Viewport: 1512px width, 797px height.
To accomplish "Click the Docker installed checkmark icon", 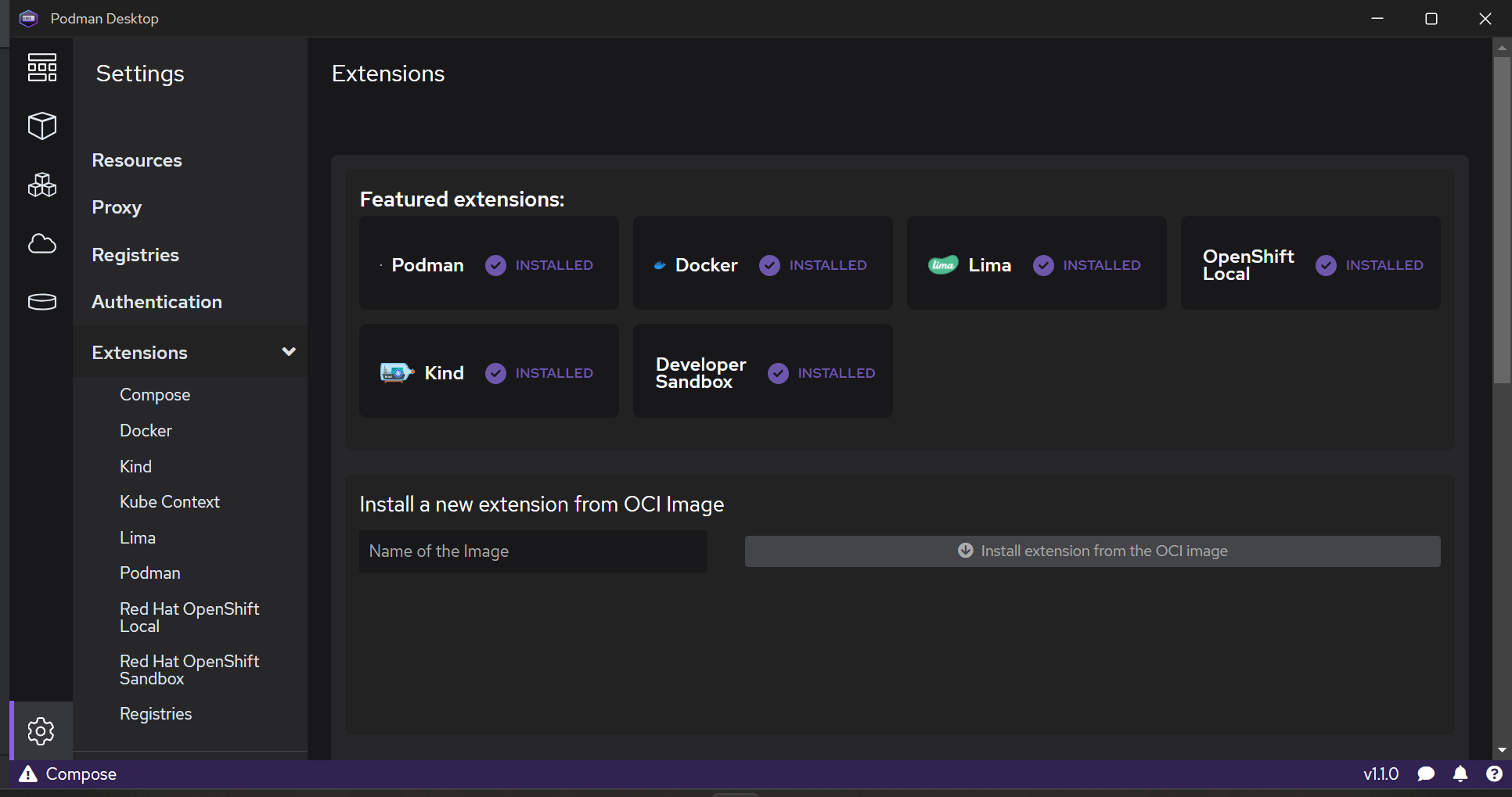I will pos(769,266).
